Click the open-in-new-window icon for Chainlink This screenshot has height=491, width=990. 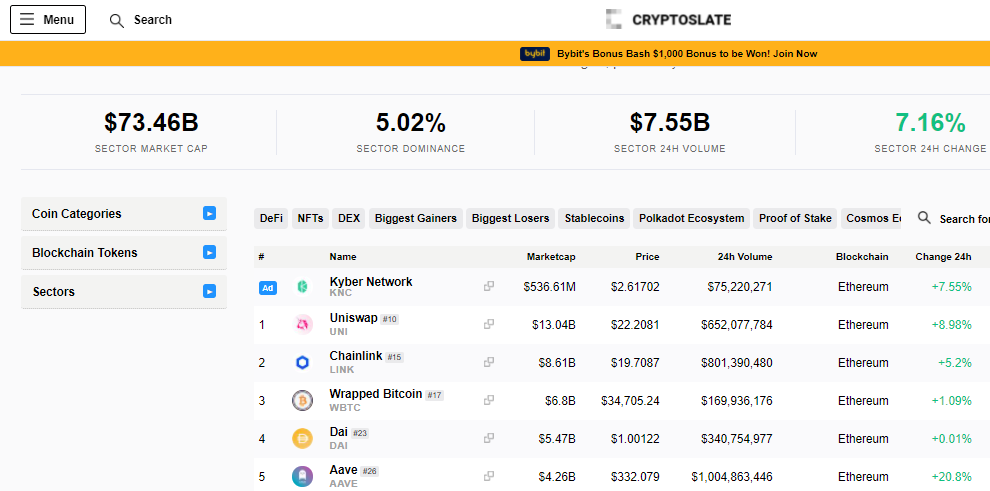coord(489,362)
